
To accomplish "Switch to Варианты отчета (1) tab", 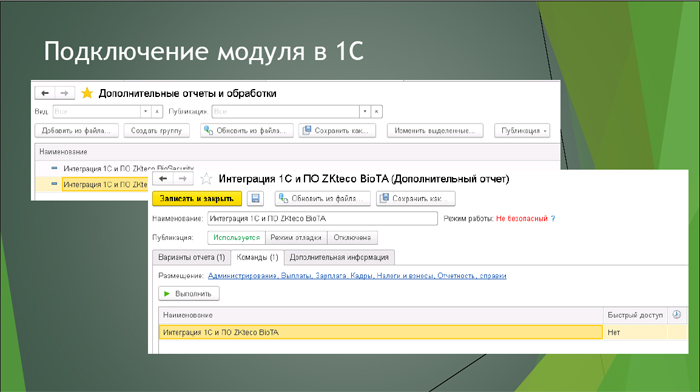I will (x=192, y=258).
